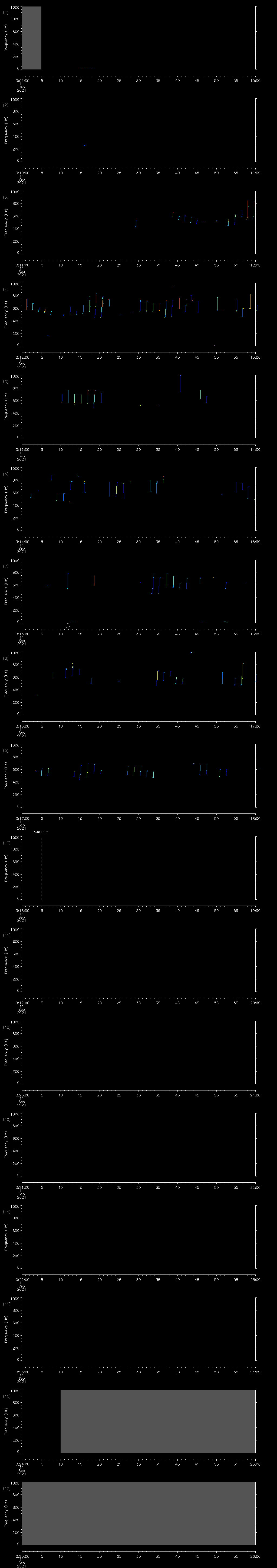Click the 200 frequency tick on panel 2
The width and height of the screenshot is (277, 1568).
17,149
